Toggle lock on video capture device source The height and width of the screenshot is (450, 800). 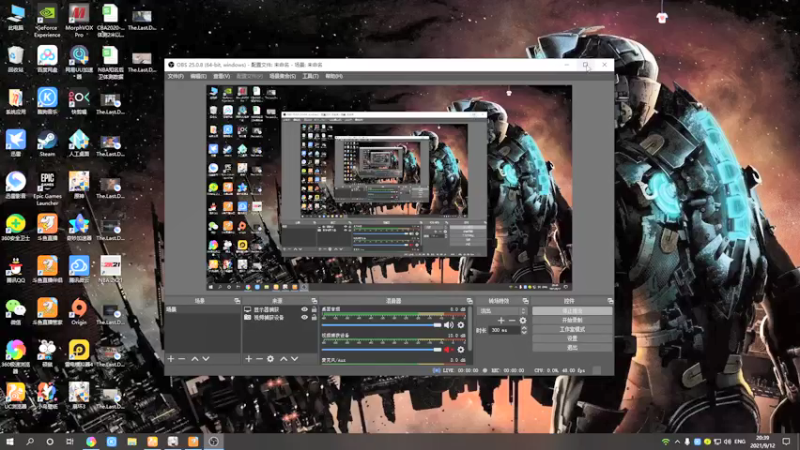pyautogui.click(x=314, y=317)
